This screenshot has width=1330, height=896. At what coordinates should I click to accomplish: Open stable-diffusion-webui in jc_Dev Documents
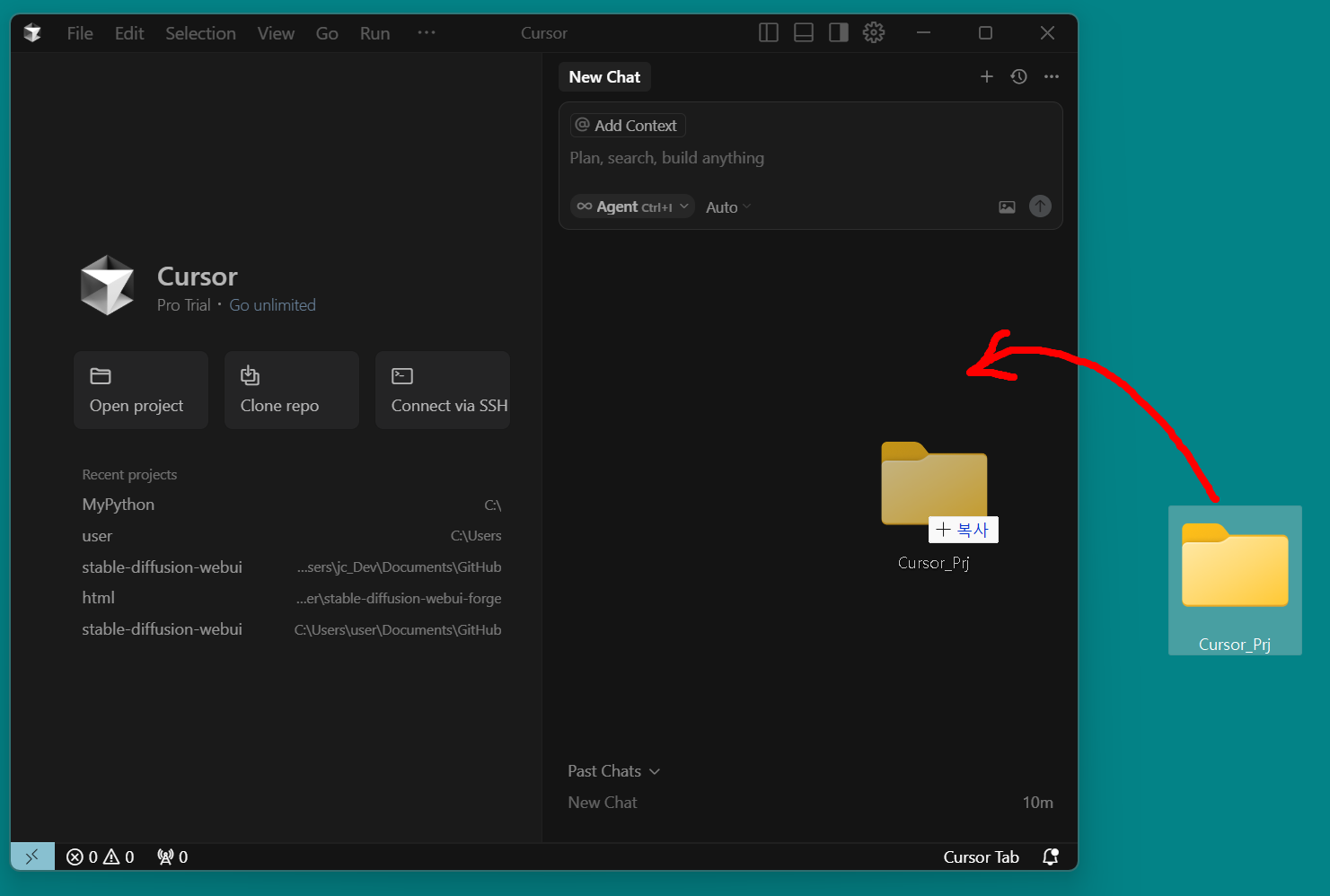(292, 567)
